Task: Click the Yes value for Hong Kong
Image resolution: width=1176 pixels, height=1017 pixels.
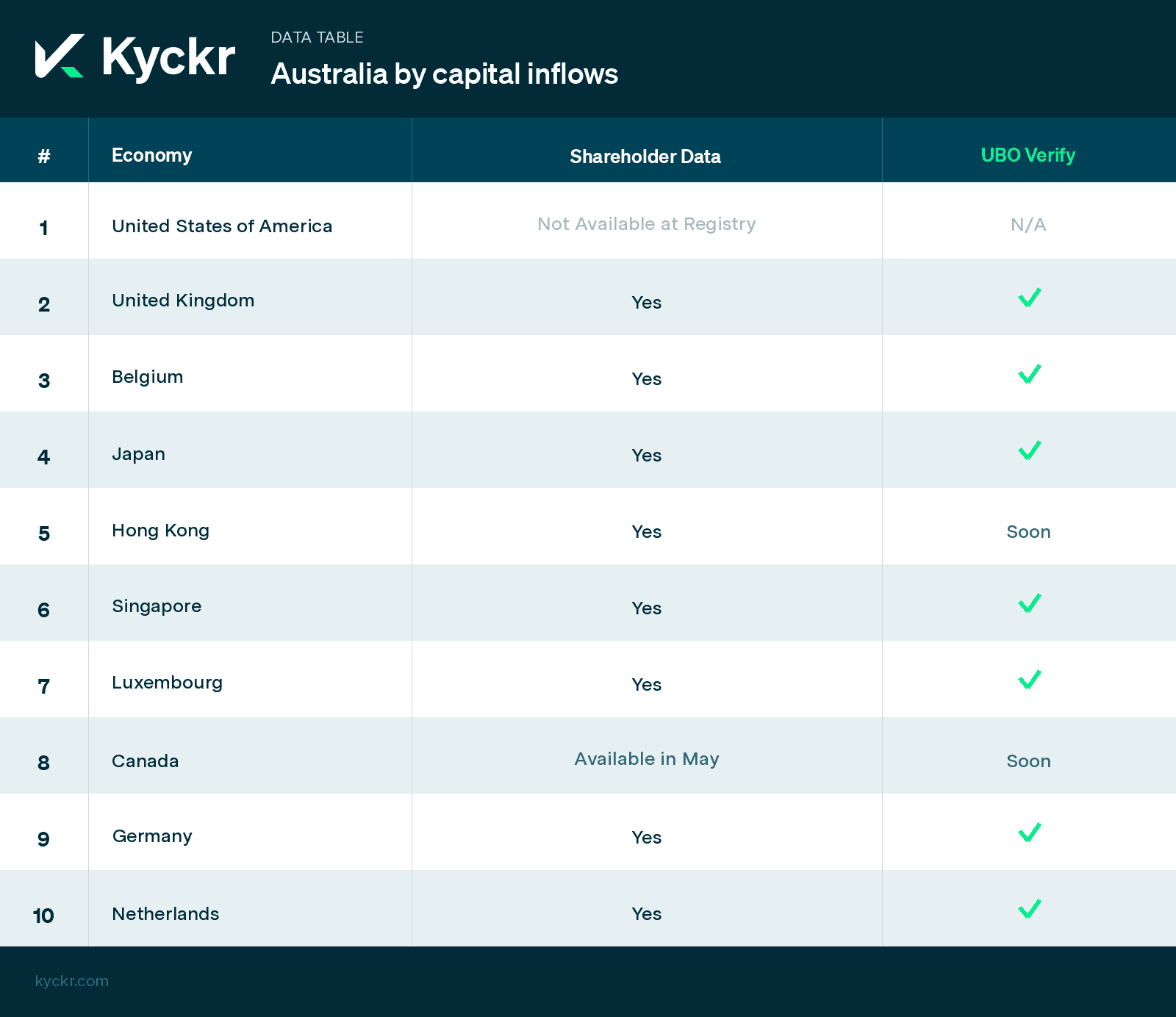Action: (647, 532)
